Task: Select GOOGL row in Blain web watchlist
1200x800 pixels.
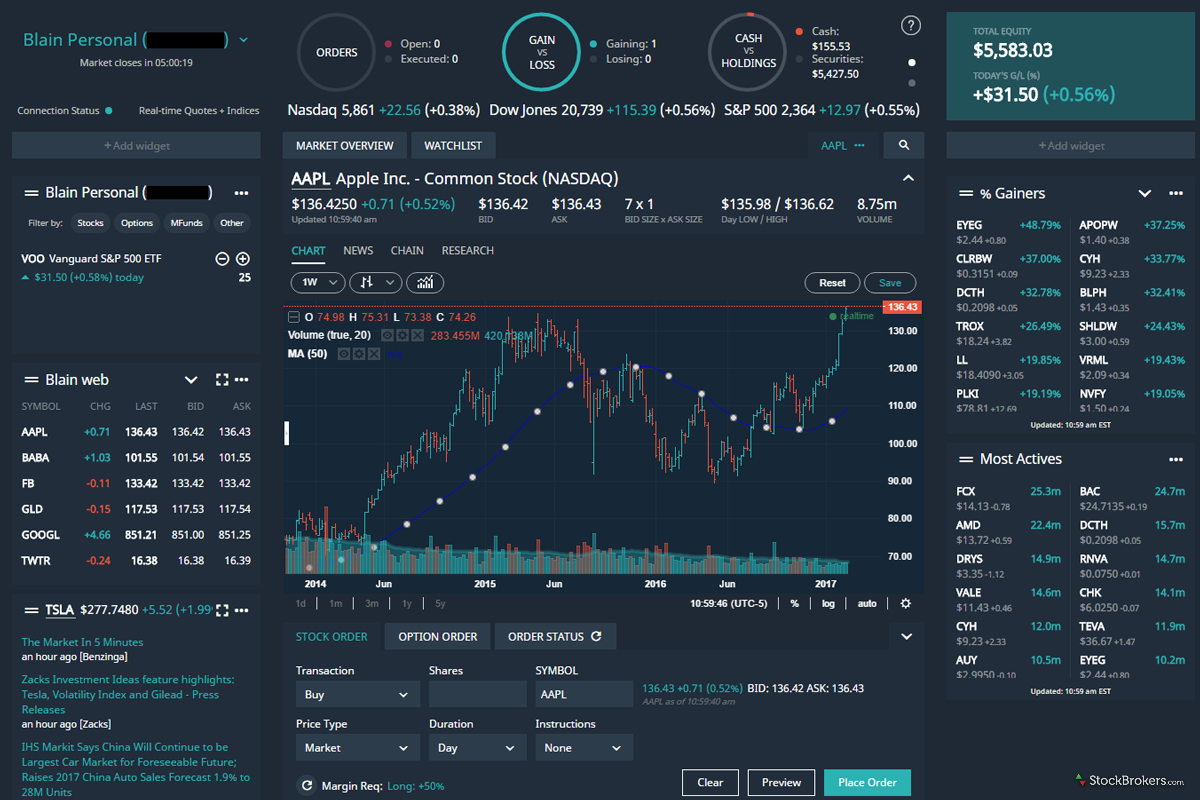Action: 136,535
